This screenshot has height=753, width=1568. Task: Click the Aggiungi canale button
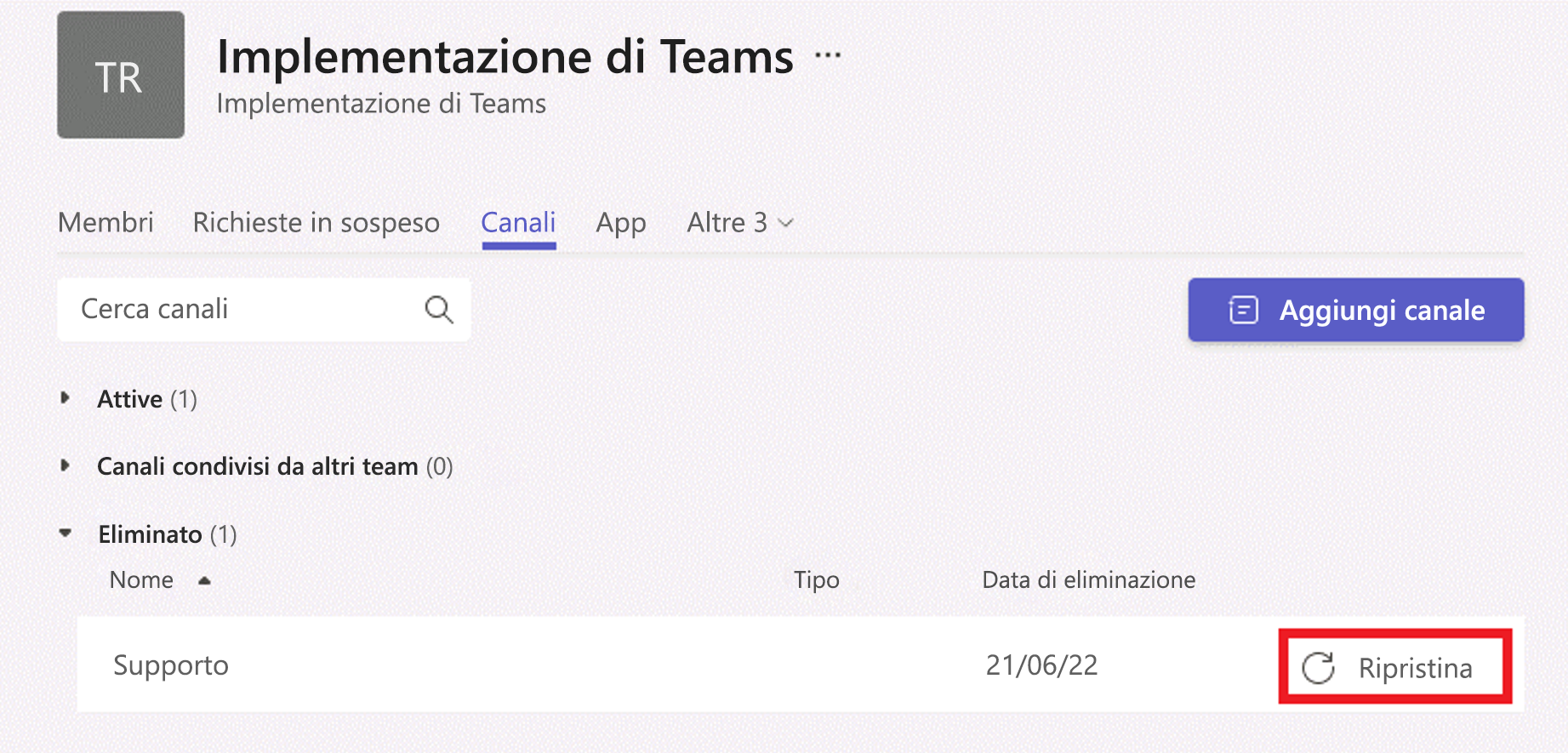(1356, 310)
